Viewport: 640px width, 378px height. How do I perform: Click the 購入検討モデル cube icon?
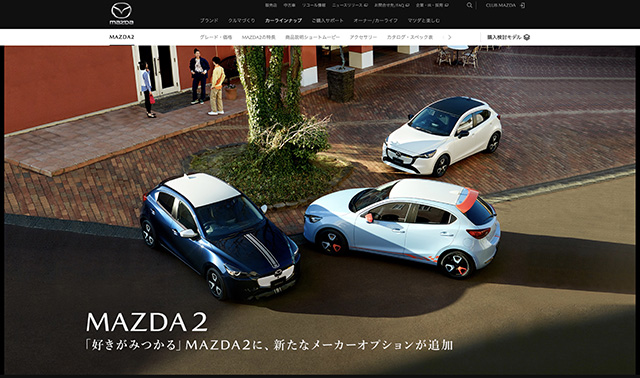tap(527, 37)
